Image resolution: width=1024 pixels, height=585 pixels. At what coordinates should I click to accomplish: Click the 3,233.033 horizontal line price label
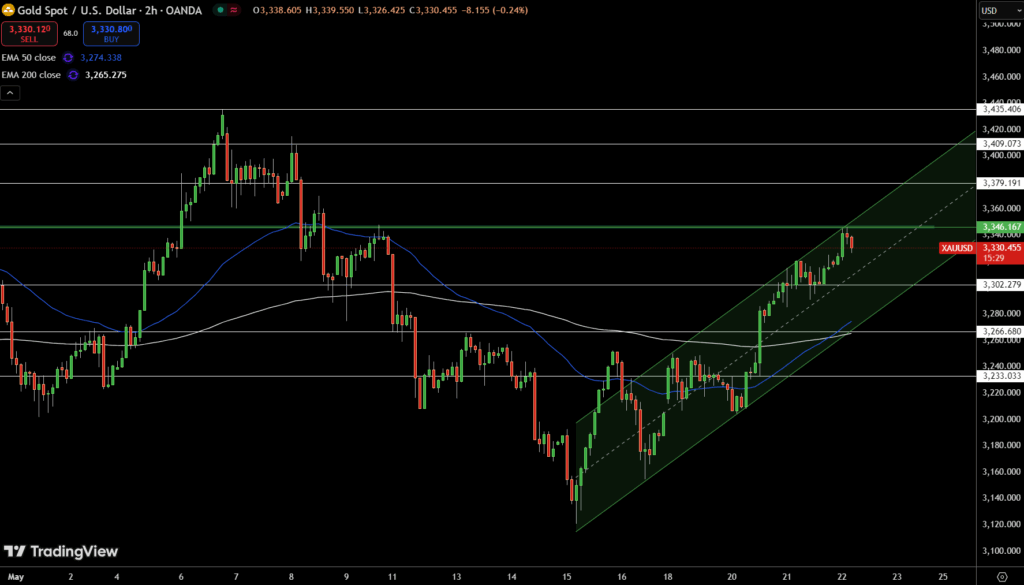tap(1001, 376)
